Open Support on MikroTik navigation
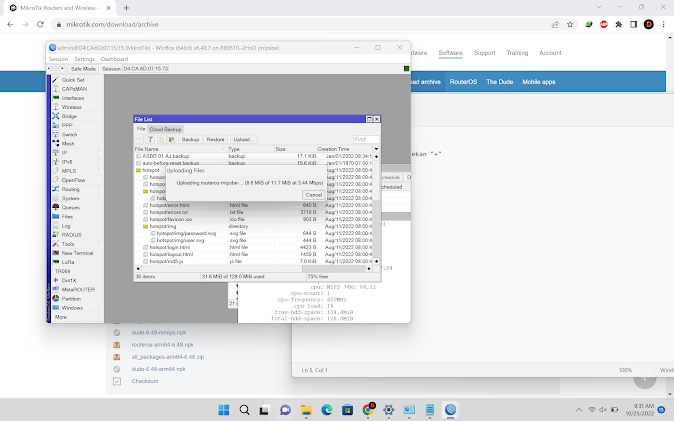Viewport: 674px width, 421px height. tap(484, 52)
